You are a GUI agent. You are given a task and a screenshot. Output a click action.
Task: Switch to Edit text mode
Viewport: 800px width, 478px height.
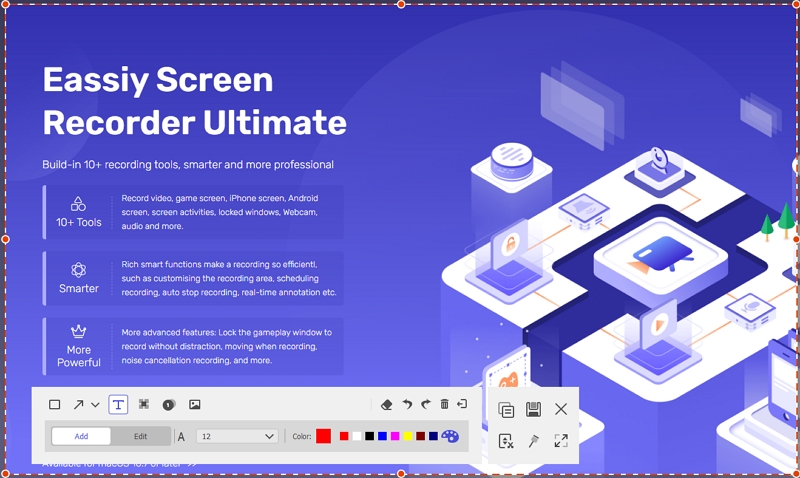pyautogui.click(x=140, y=436)
